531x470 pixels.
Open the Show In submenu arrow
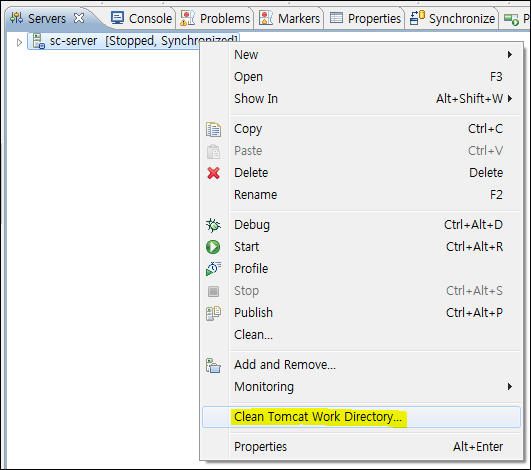click(x=510, y=99)
